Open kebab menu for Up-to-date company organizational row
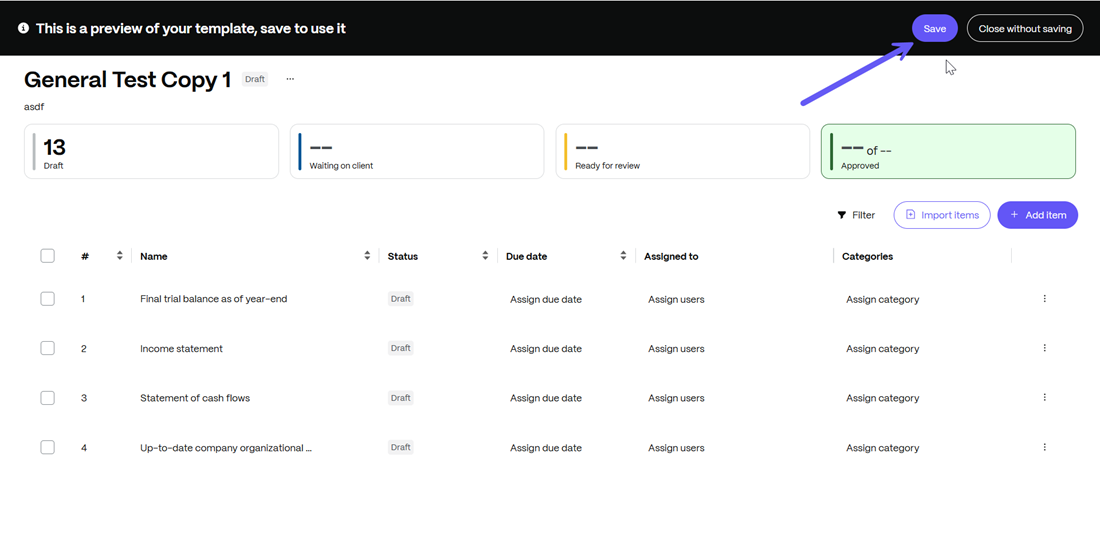Viewport: 1100px width, 543px height. [x=1044, y=447]
